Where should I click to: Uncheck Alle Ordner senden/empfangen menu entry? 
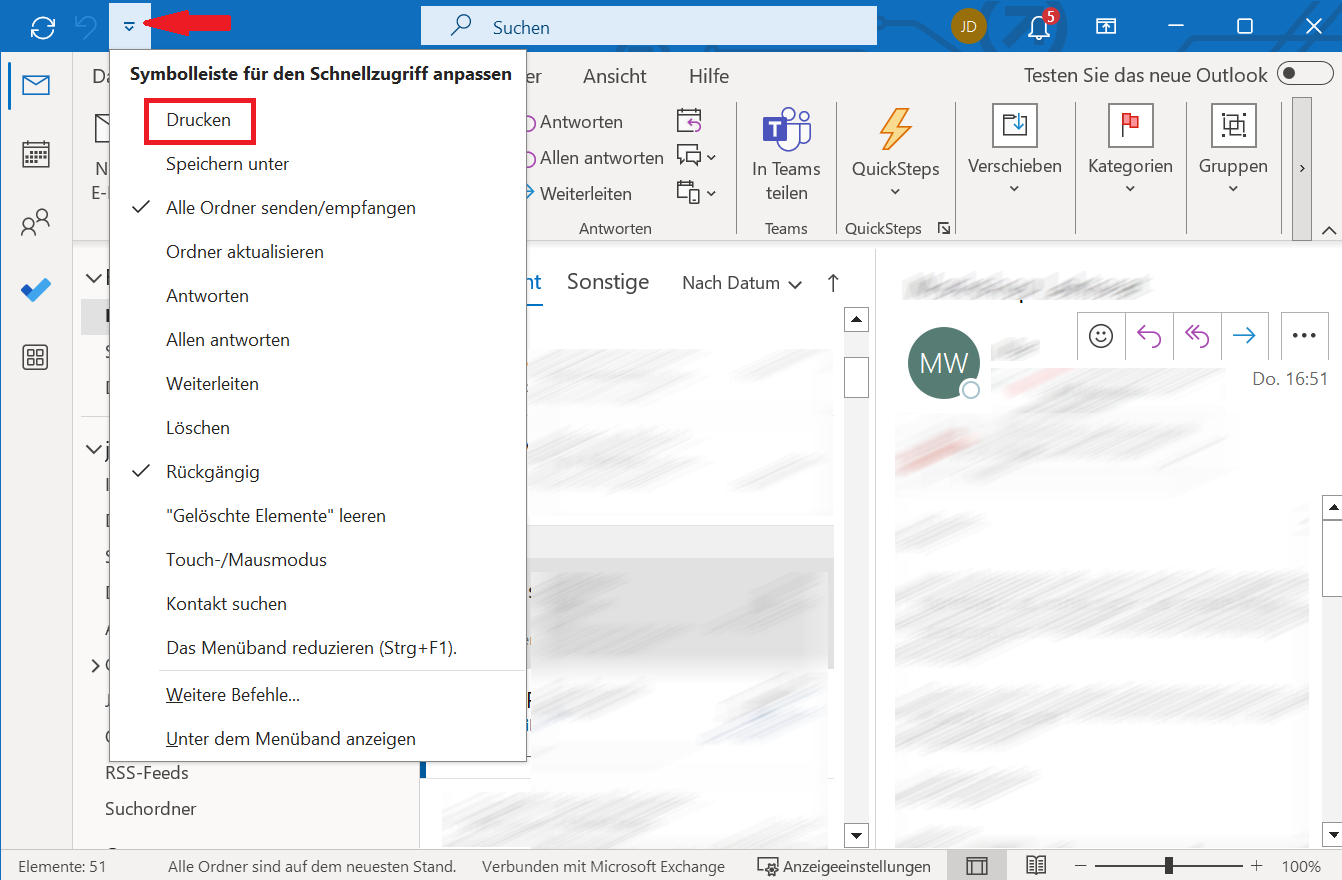tap(318, 208)
